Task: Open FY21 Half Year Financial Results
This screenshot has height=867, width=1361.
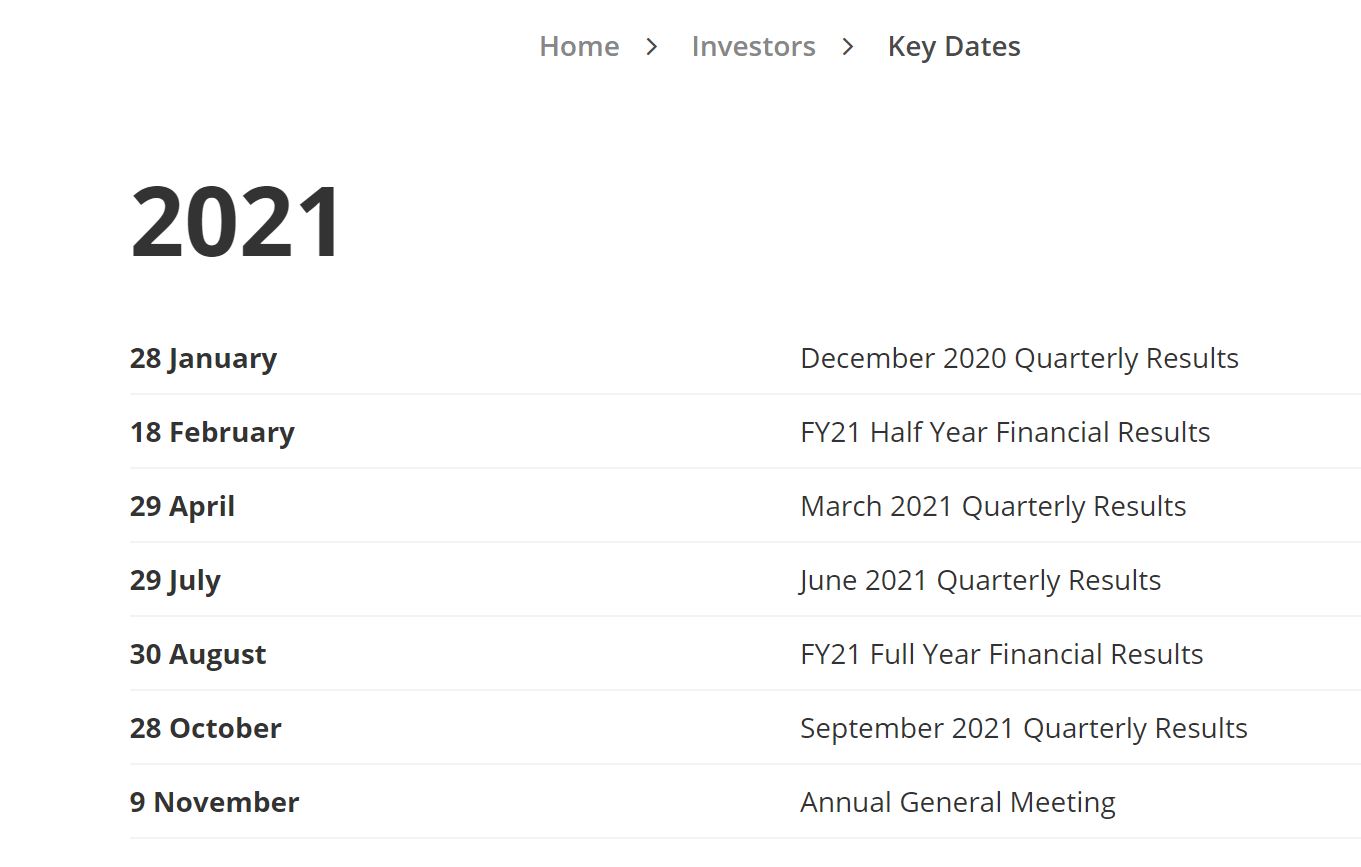Action: click(1005, 432)
